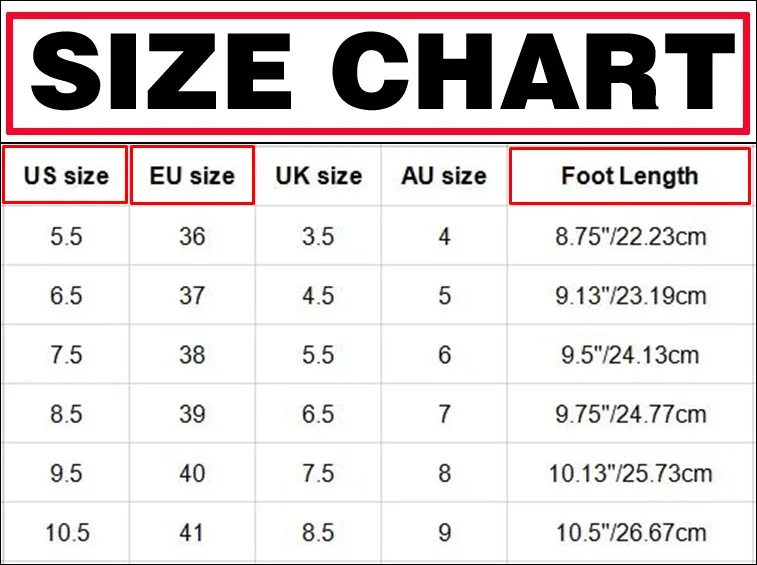Select the AU size 6 cell
The height and width of the screenshot is (565, 757).
tap(444, 354)
